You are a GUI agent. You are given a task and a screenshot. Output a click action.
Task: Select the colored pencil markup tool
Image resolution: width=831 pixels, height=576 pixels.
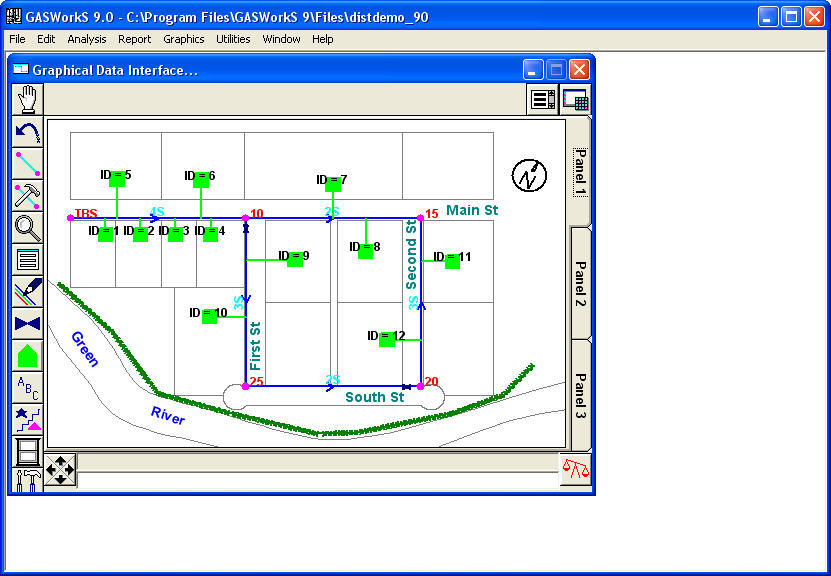[26, 291]
